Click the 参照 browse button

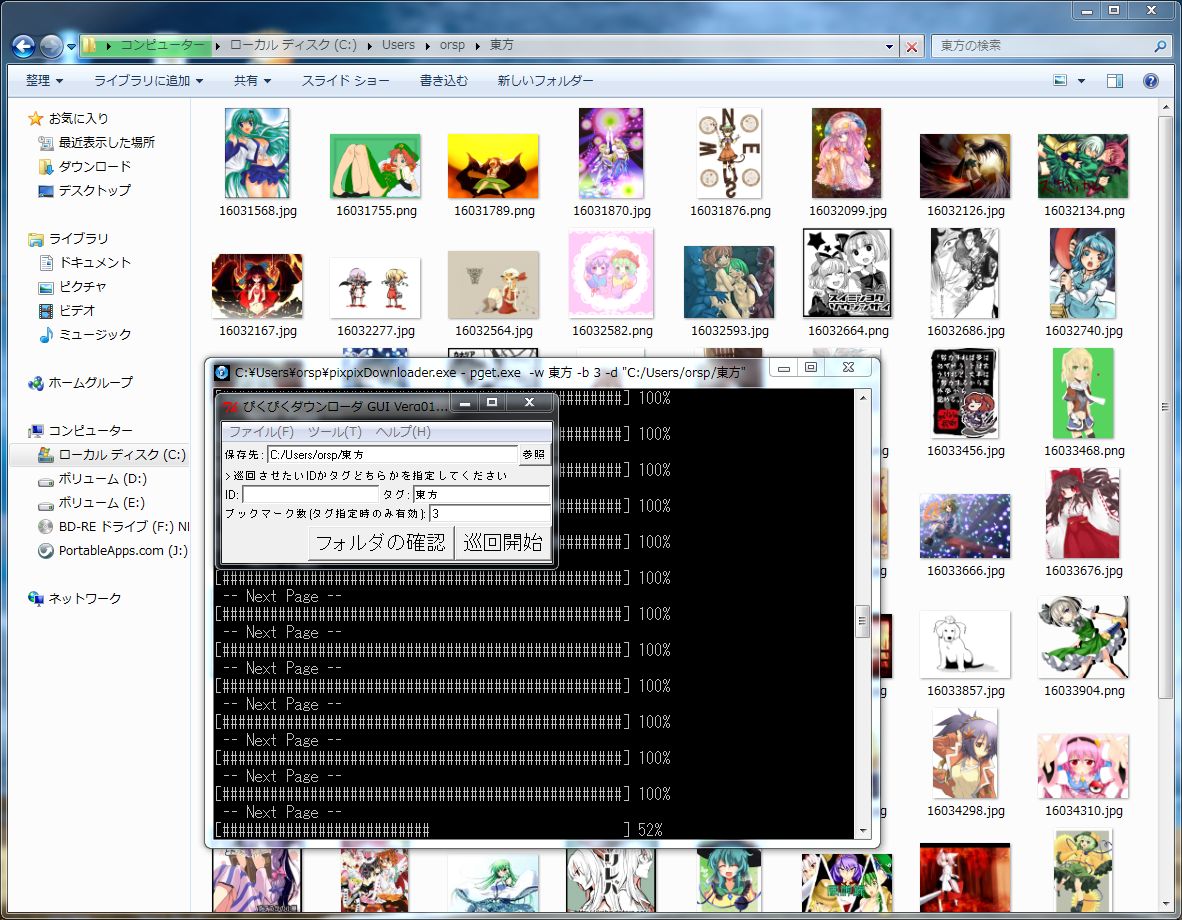[x=534, y=455]
